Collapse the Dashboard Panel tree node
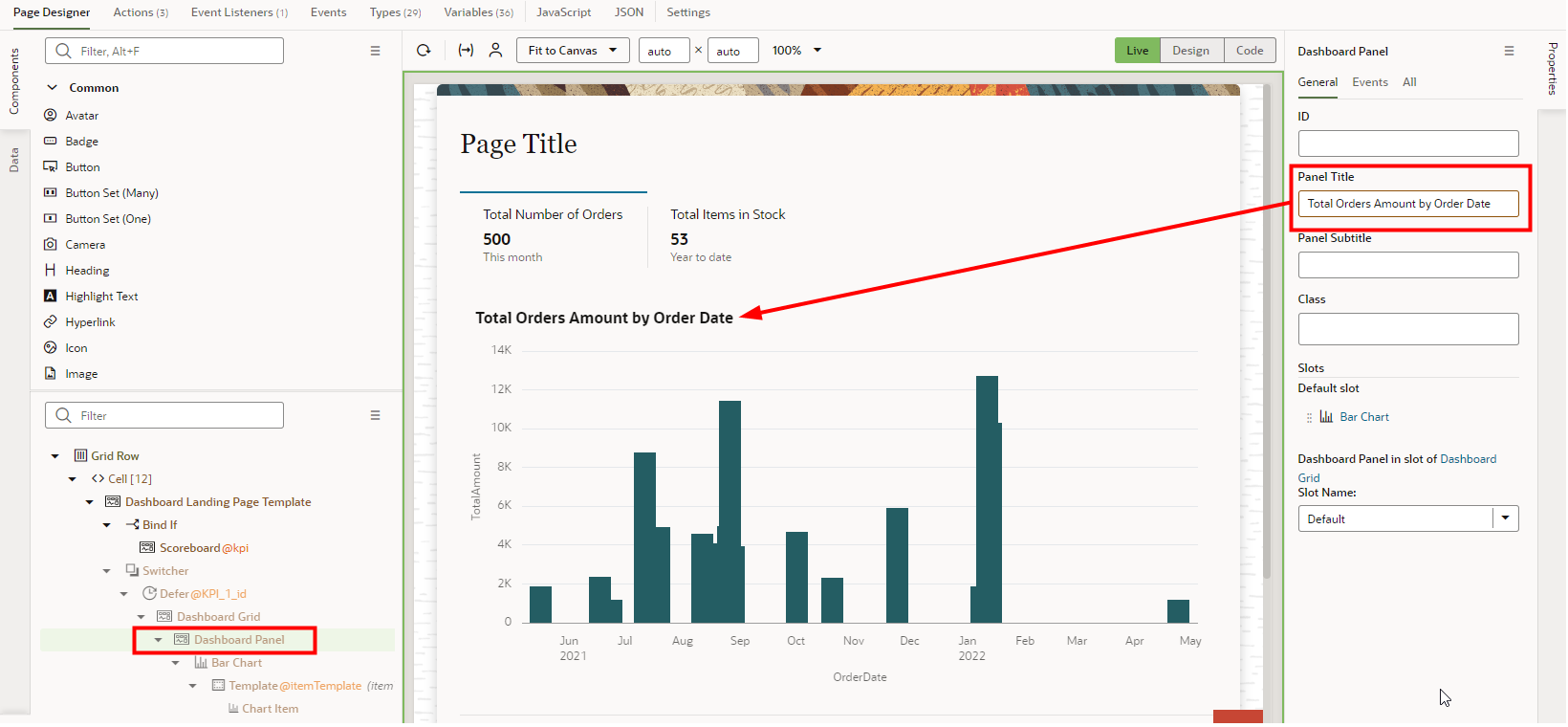Screen dimensions: 1568x727 (x=158, y=640)
